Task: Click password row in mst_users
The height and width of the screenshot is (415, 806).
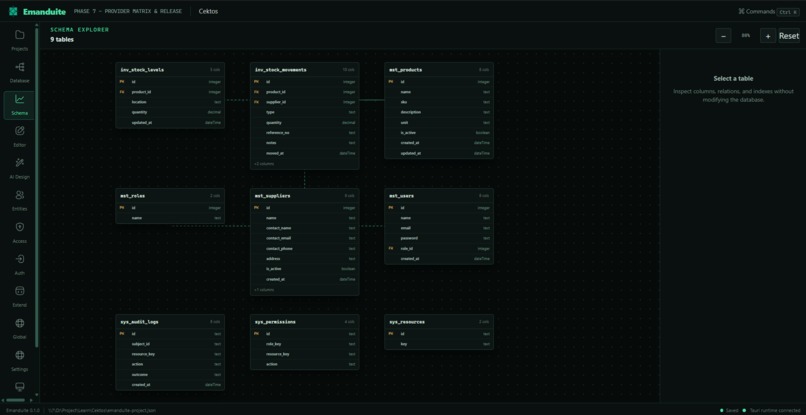Action: pyautogui.click(x=439, y=238)
